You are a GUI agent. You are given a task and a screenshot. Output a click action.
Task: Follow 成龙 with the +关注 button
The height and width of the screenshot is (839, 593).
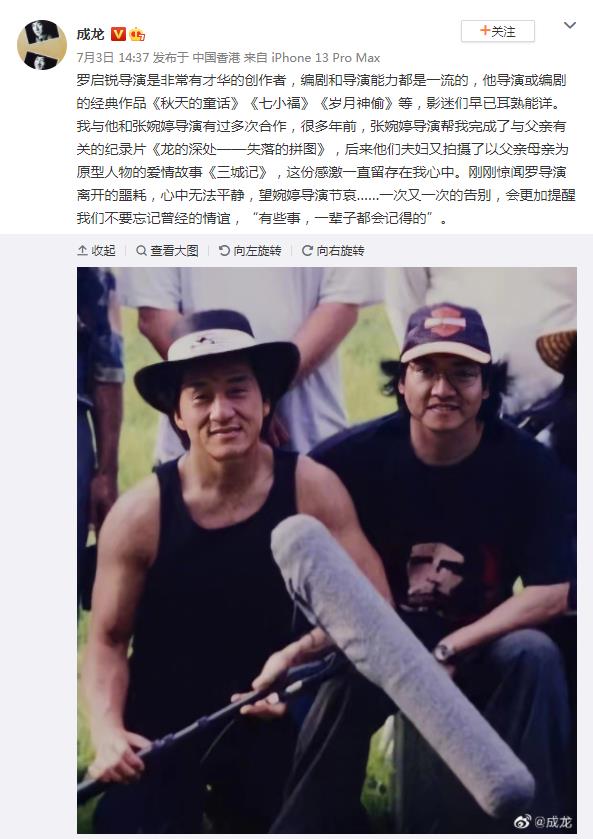498,31
